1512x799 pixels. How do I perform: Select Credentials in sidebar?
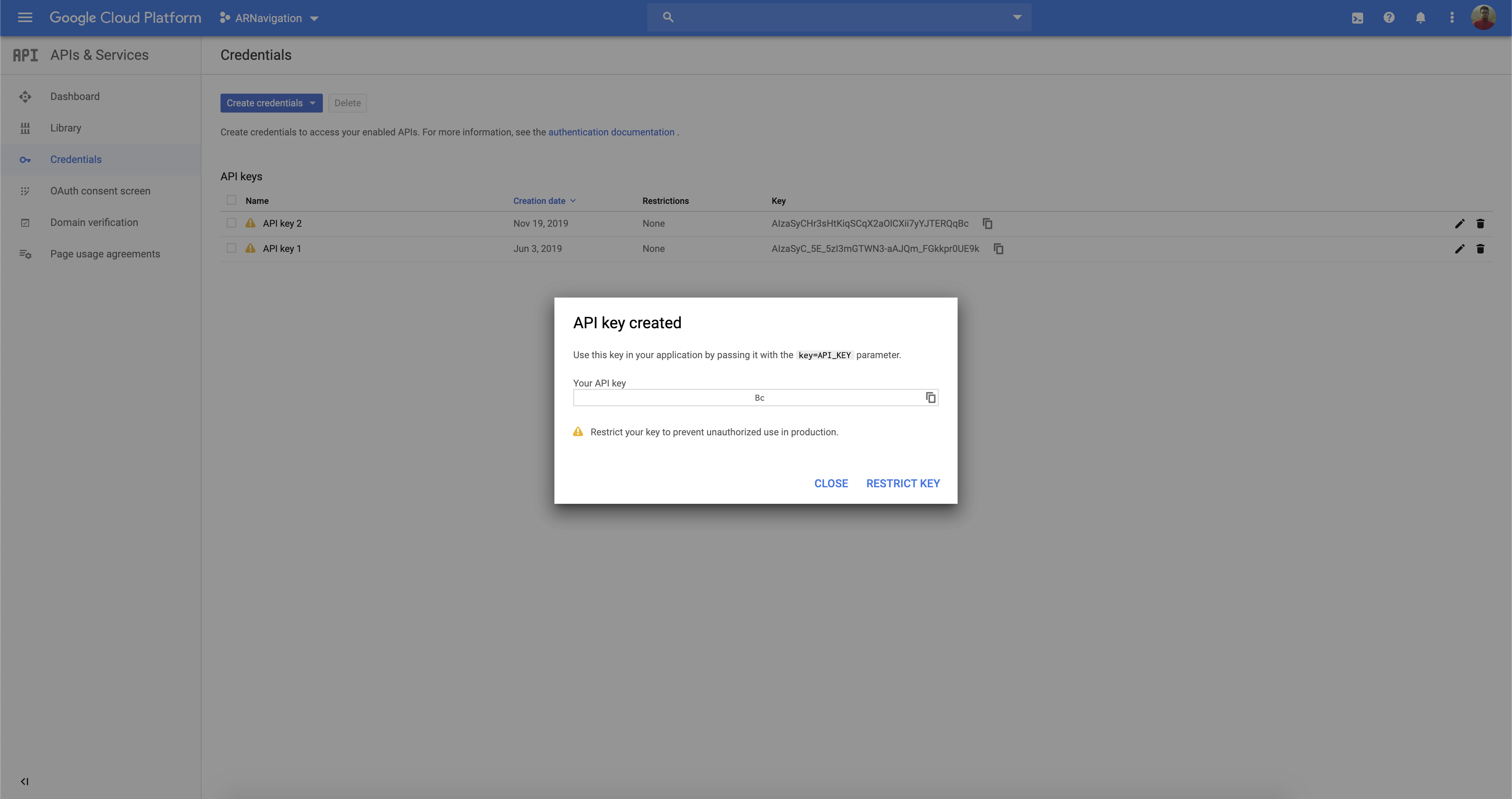tap(76, 159)
